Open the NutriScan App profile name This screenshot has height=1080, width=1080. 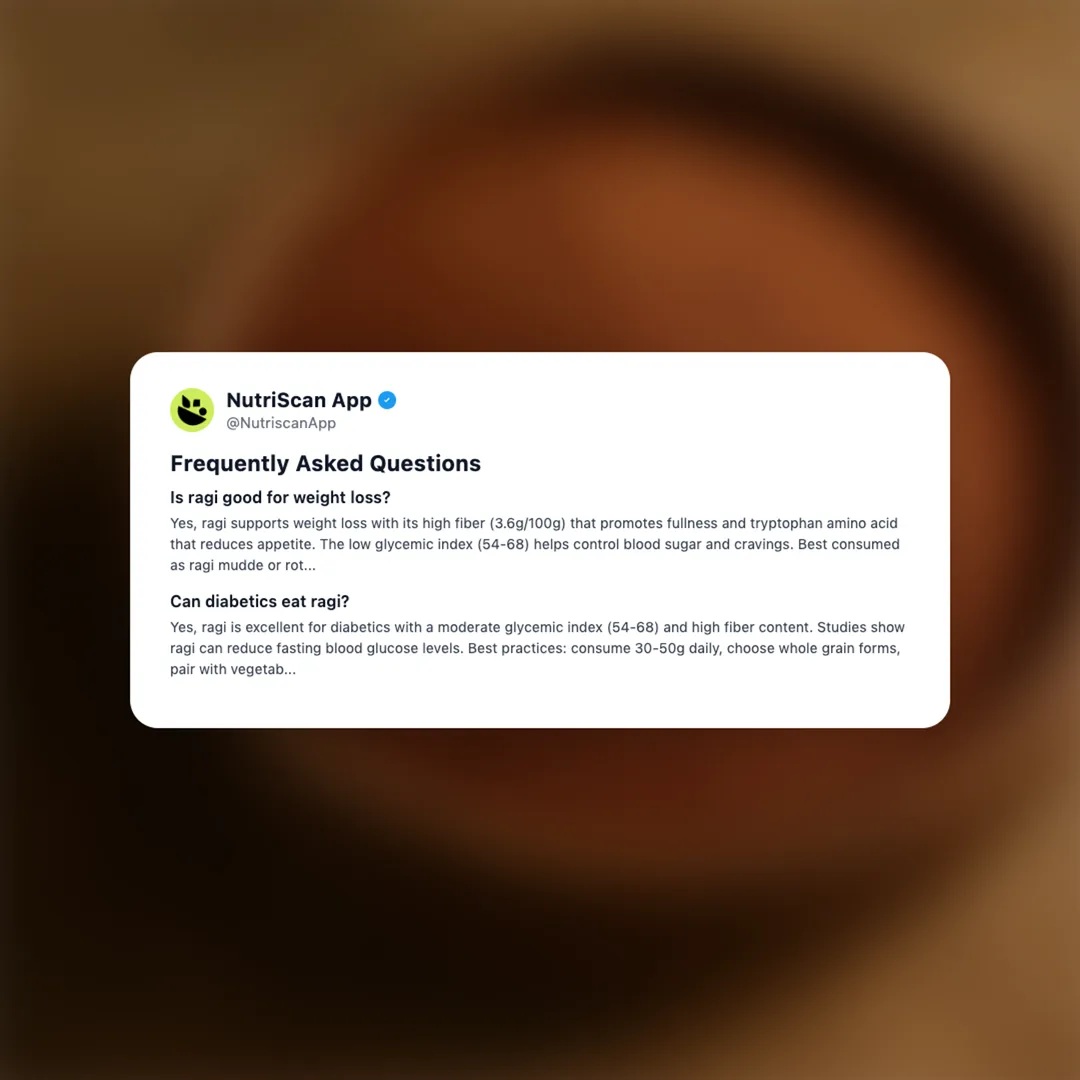click(299, 400)
